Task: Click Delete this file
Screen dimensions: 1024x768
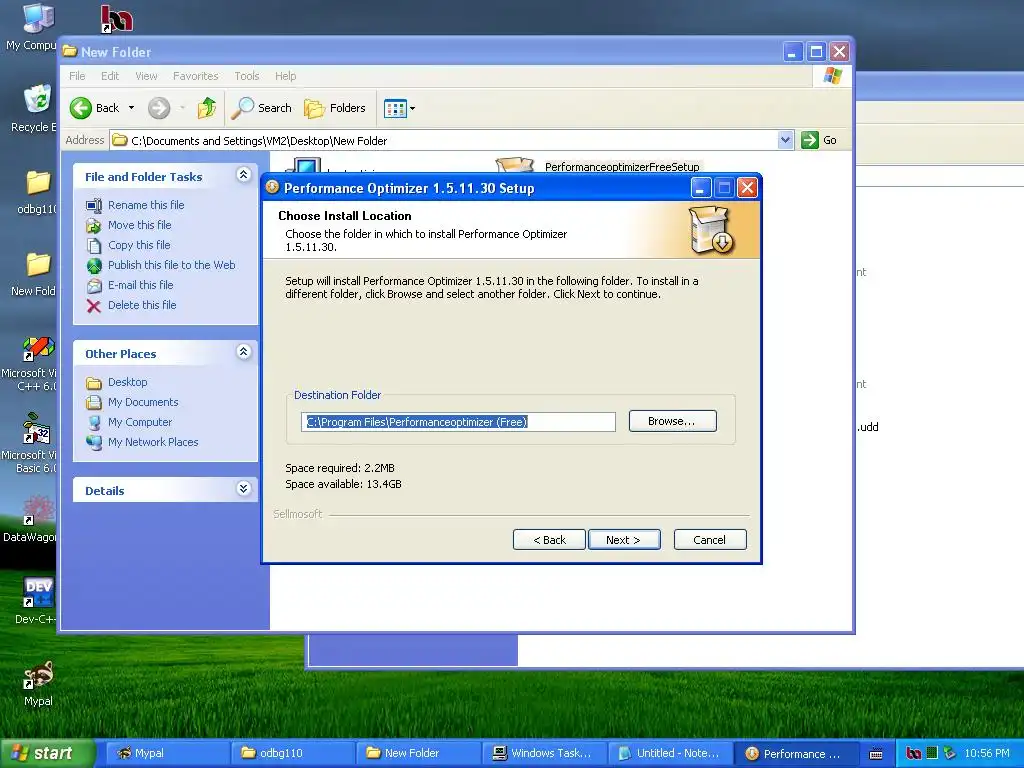Action: click(142, 305)
